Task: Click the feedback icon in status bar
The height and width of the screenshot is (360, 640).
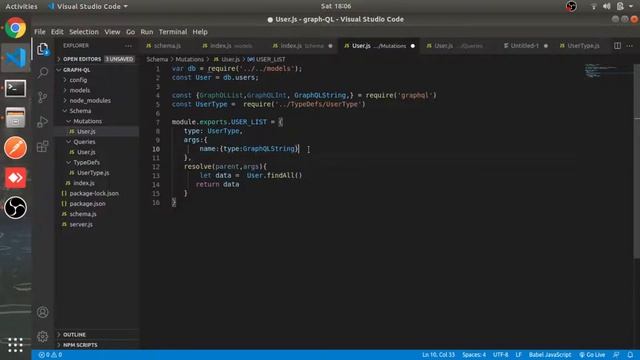Action: (x=616, y=355)
